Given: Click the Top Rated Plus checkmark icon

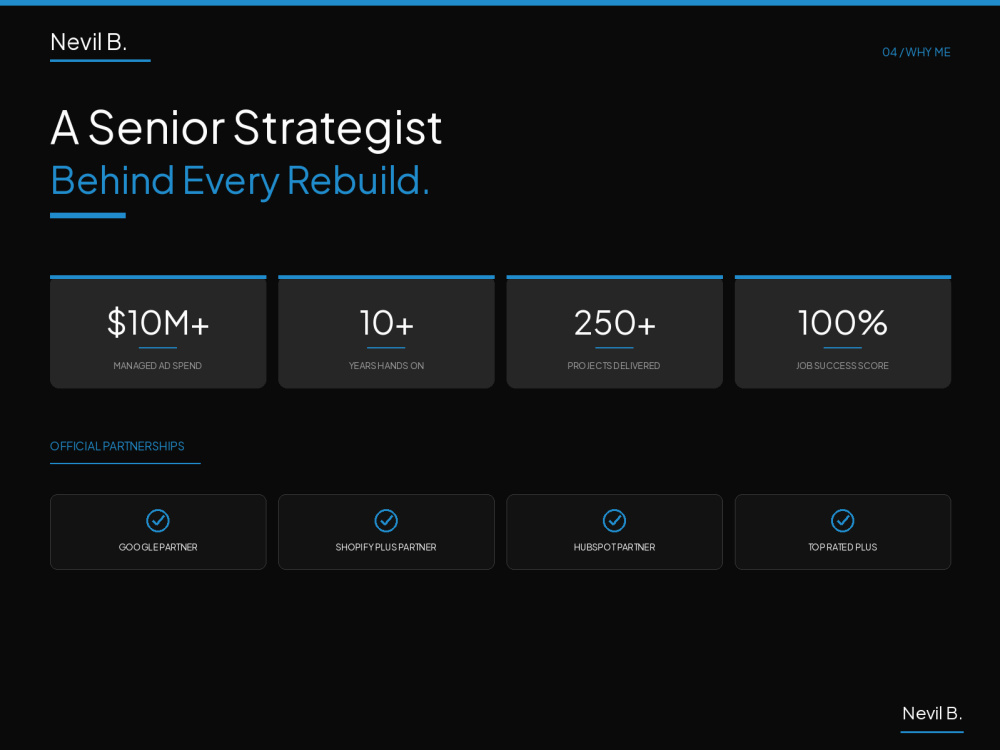Looking at the screenshot, I should tap(842, 520).
